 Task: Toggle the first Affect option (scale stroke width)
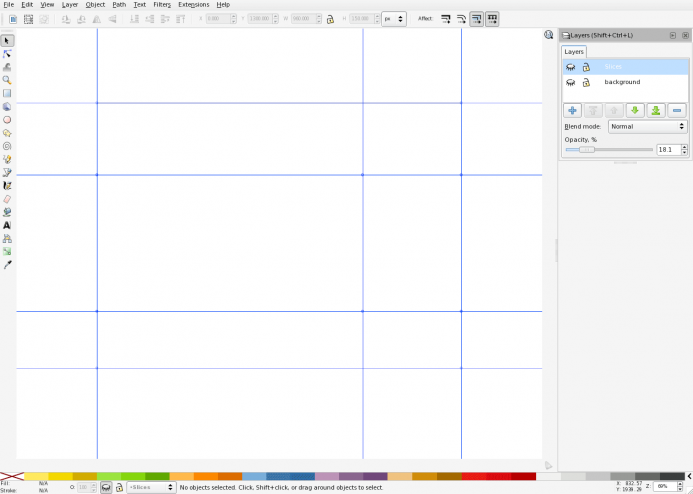[446, 19]
